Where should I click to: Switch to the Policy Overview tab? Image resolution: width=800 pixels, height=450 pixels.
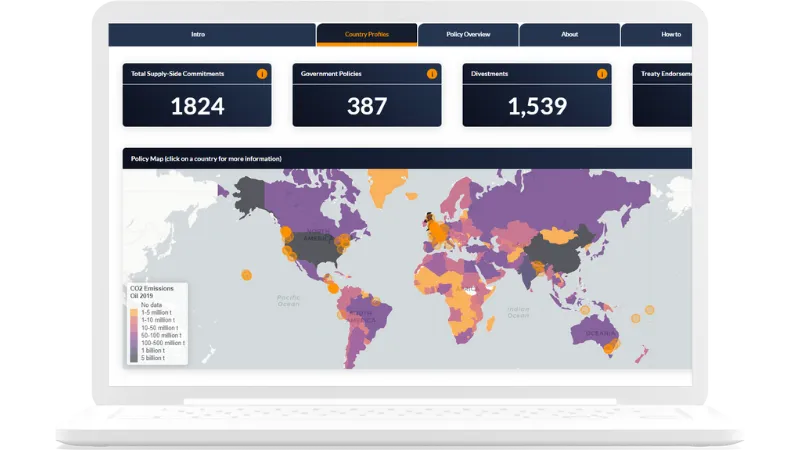coord(468,35)
